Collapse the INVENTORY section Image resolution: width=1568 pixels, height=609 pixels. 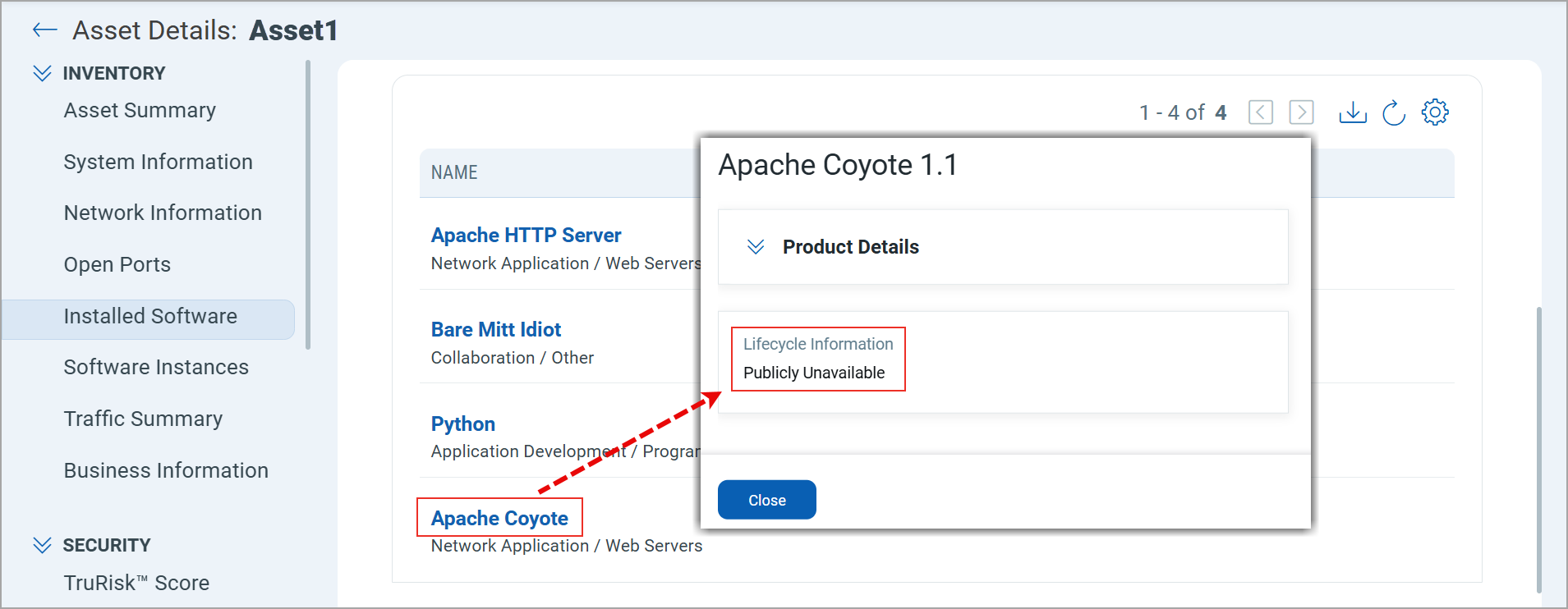coord(42,73)
